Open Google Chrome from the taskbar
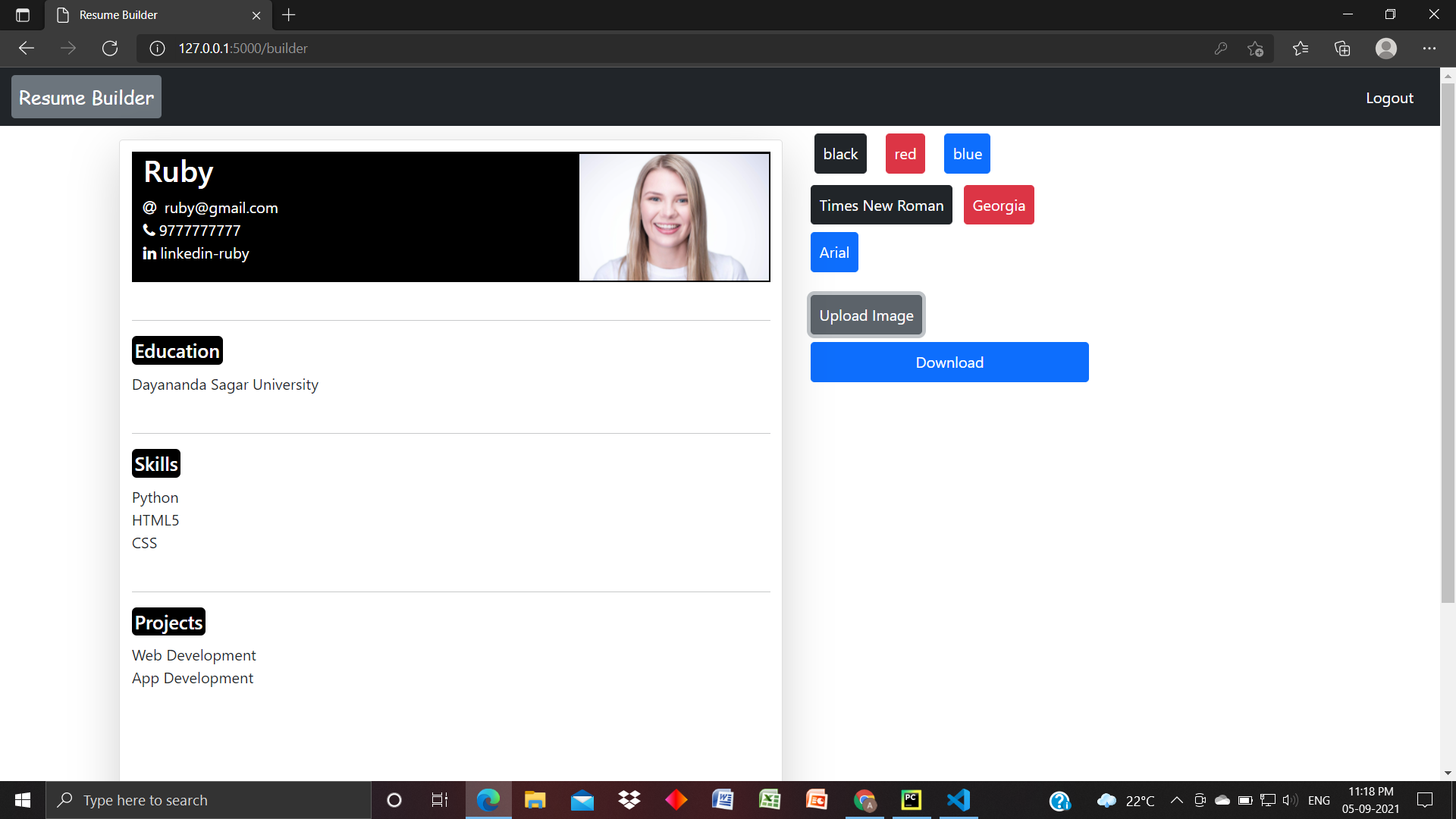 pyautogui.click(x=864, y=800)
